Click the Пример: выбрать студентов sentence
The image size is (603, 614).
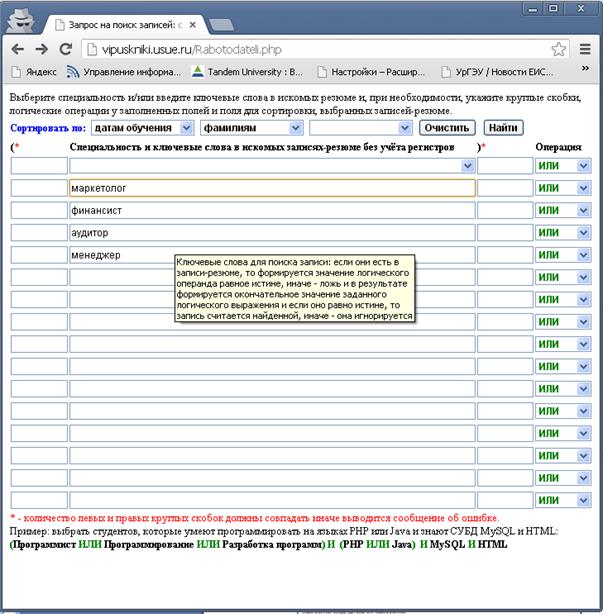(284, 531)
